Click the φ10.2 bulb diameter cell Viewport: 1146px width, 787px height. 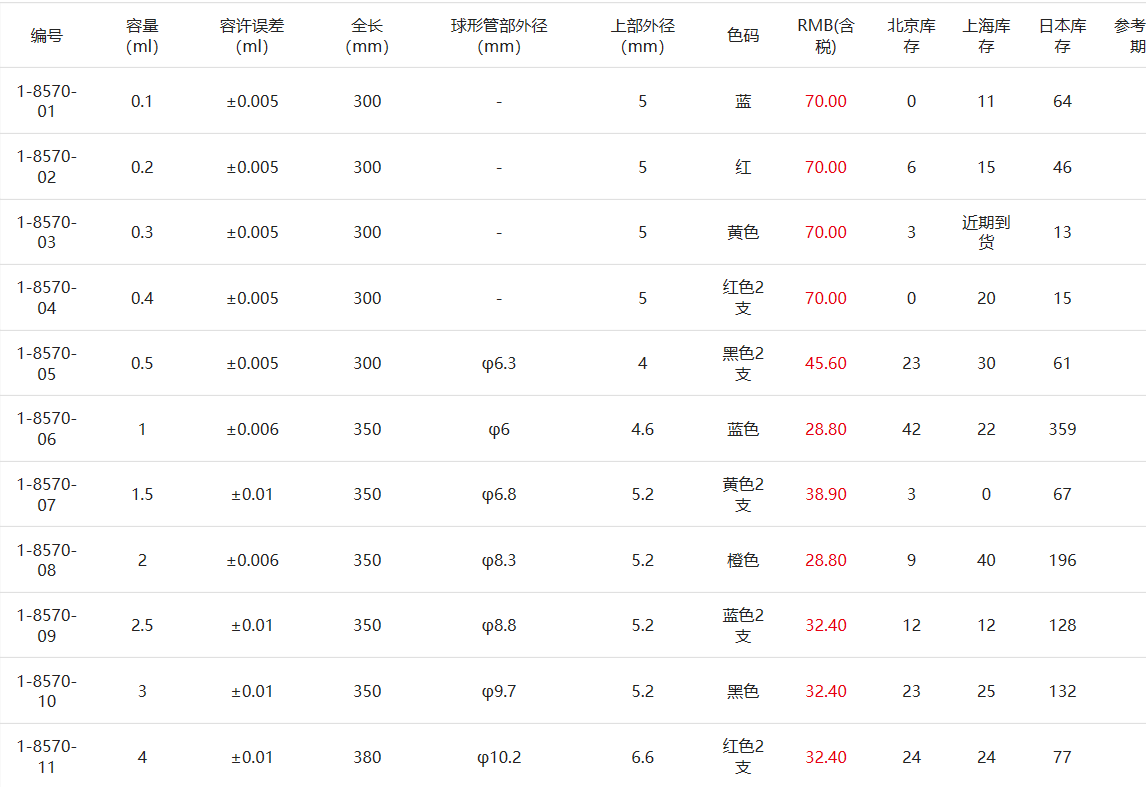pos(499,757)
